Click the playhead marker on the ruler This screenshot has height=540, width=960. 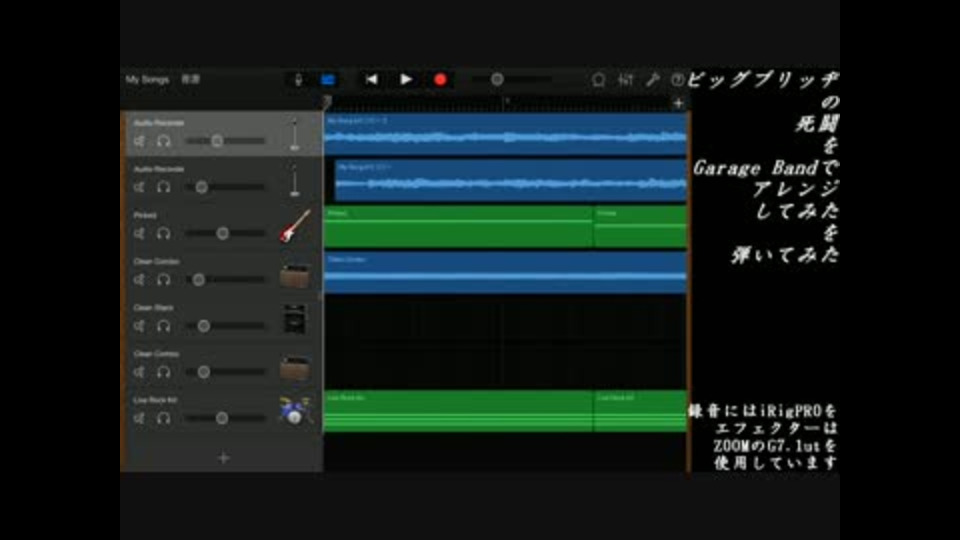tap(327, 103)
